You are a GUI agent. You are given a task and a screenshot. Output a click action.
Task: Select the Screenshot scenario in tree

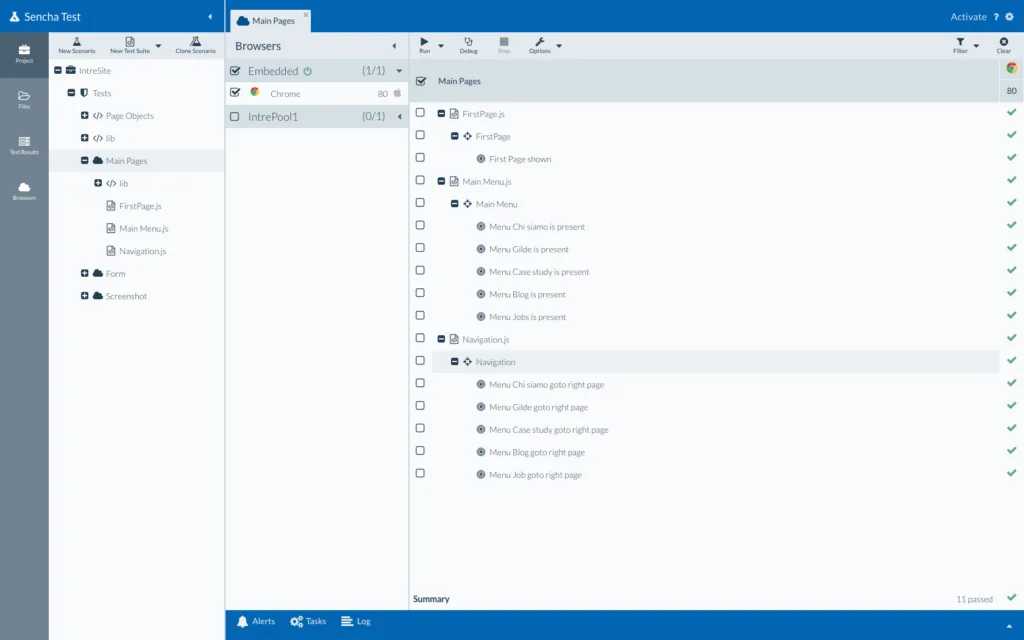[x=126, y=296]
